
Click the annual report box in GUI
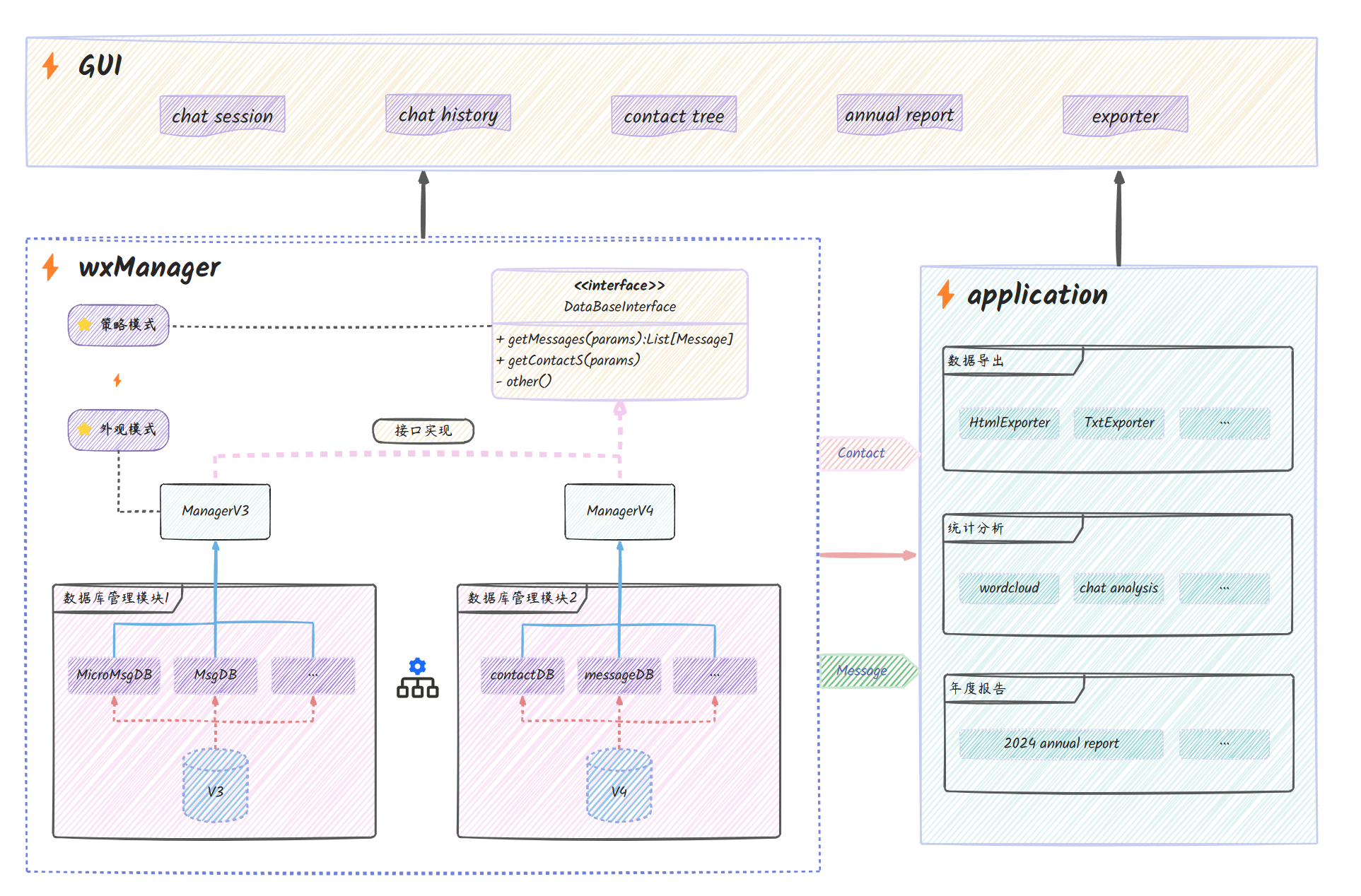click(x=899, y=114)
